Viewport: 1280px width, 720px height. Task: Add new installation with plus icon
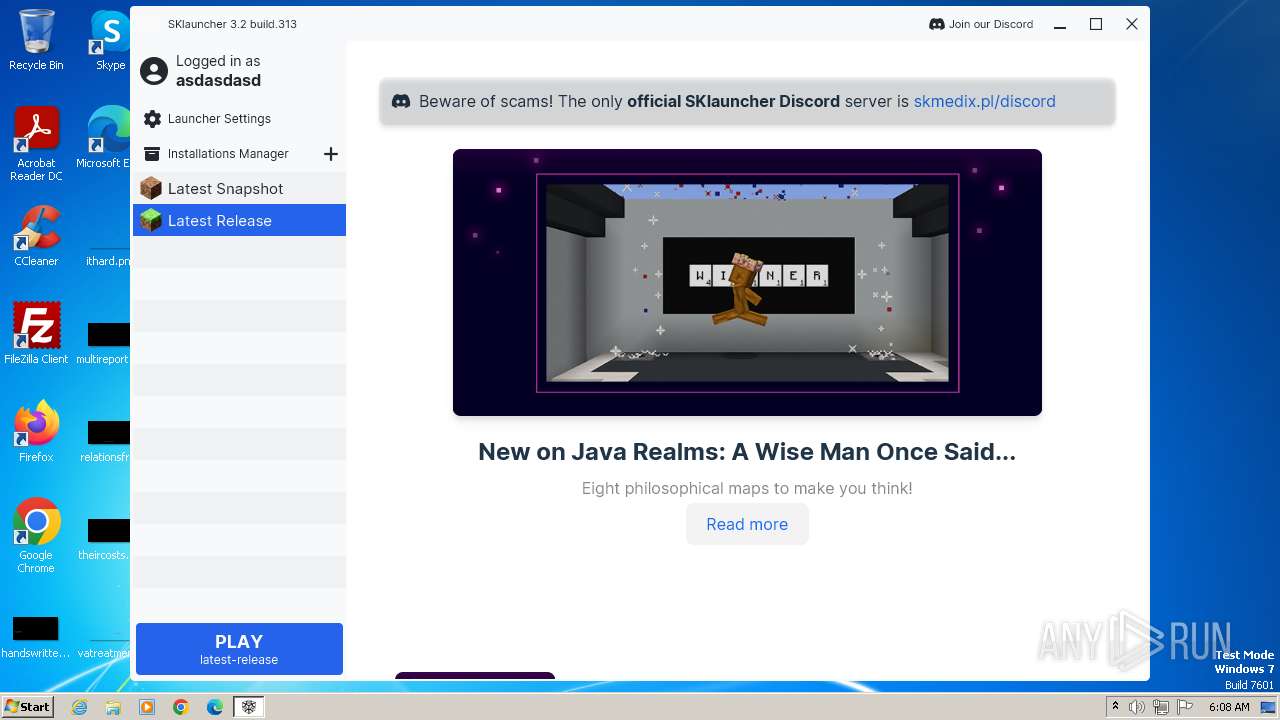click(331, 153)
